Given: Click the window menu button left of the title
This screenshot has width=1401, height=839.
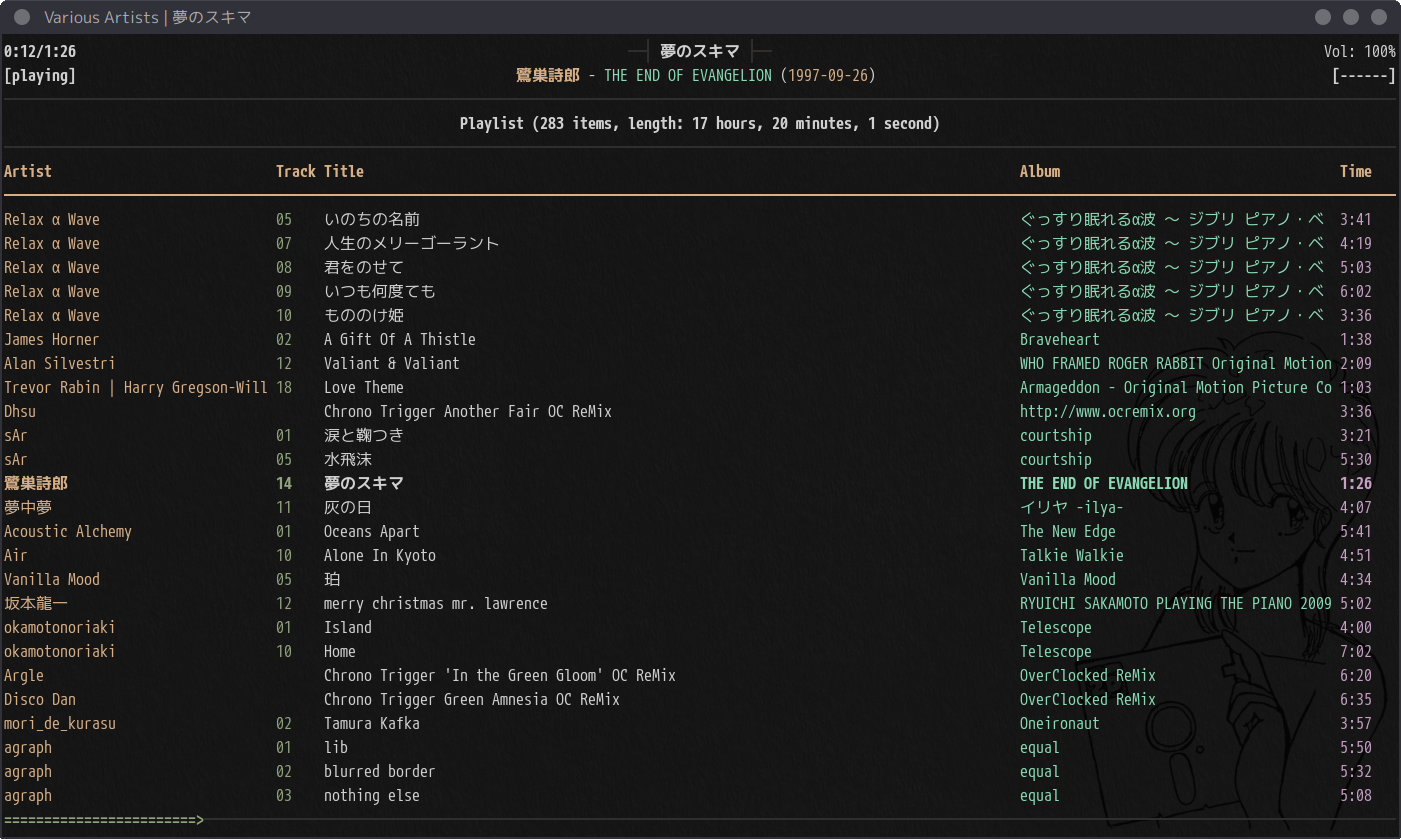Looking at the screenshot, I should click(22, 17).
